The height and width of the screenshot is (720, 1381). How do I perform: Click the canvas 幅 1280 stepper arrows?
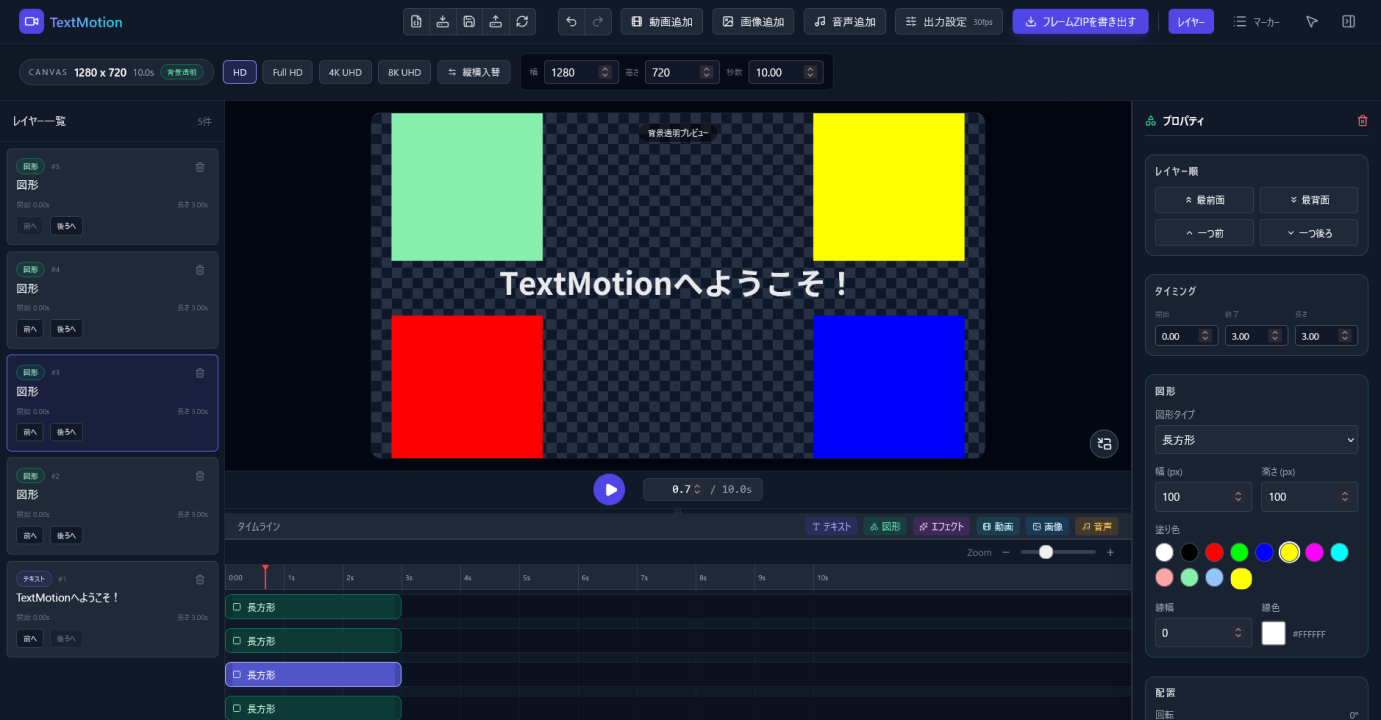click(605, 72)
